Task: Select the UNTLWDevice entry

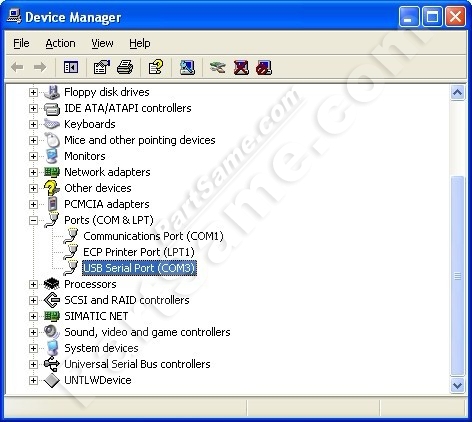Action: [x=98, y=380]
